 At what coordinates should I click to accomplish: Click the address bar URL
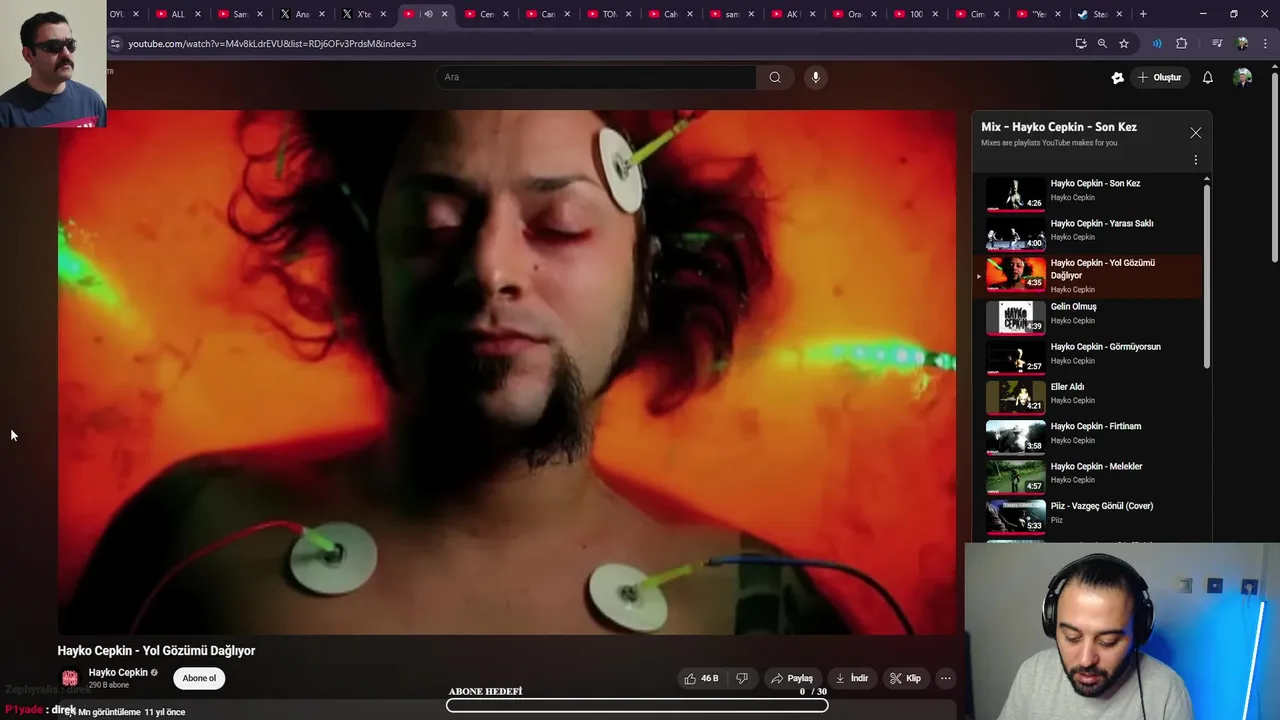272,44
